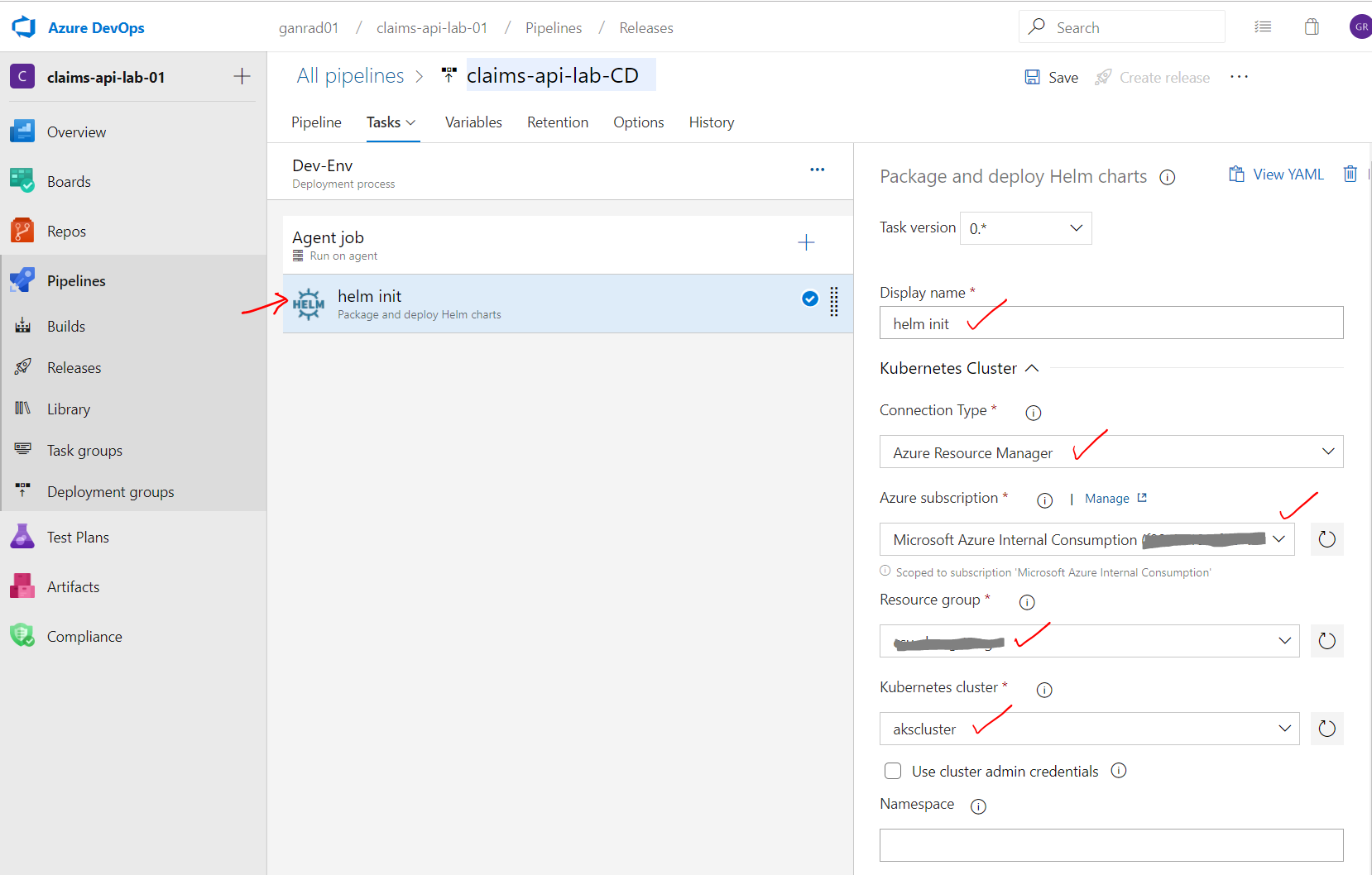Image resolution: width=1372 pixels, height=875 pixels.
Task: Open the Dev-Env stage ellipsis menu
Action: point(818,170)
